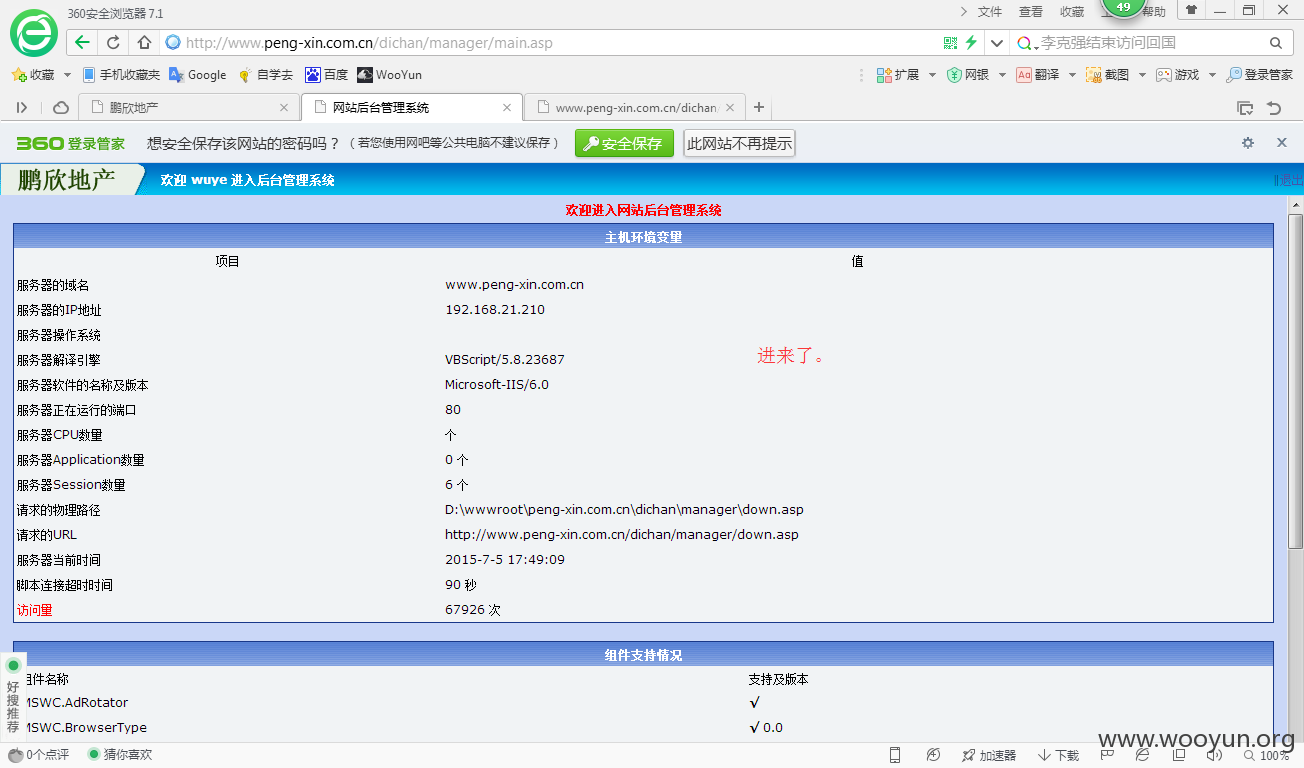Open the Google bookmark
Image resolution: width=1304 pixels, height=768 pixels.
[x=198, y=75]
